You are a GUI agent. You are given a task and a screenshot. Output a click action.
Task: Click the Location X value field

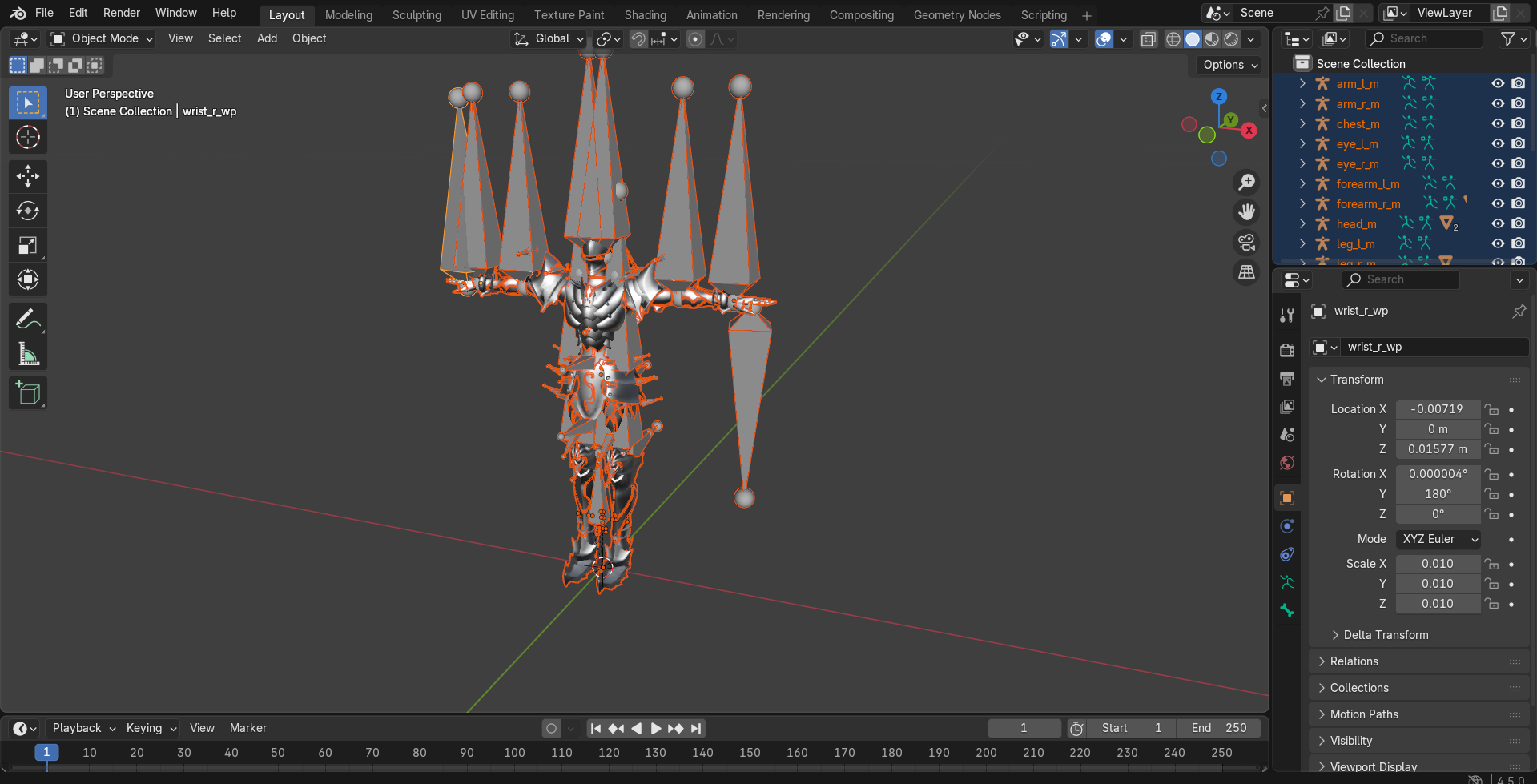1437,409
